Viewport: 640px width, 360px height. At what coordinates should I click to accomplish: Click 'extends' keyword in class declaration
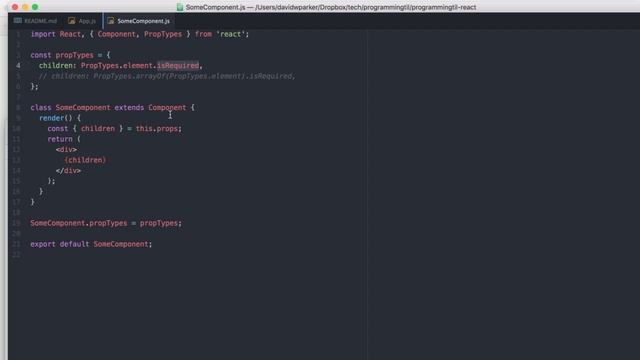129,107
